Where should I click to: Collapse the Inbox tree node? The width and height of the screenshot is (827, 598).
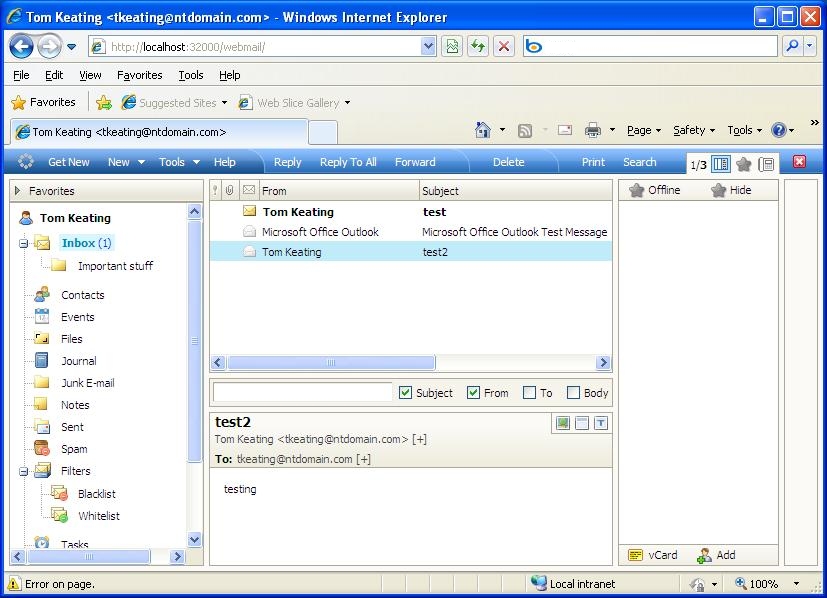click(23, 243)
